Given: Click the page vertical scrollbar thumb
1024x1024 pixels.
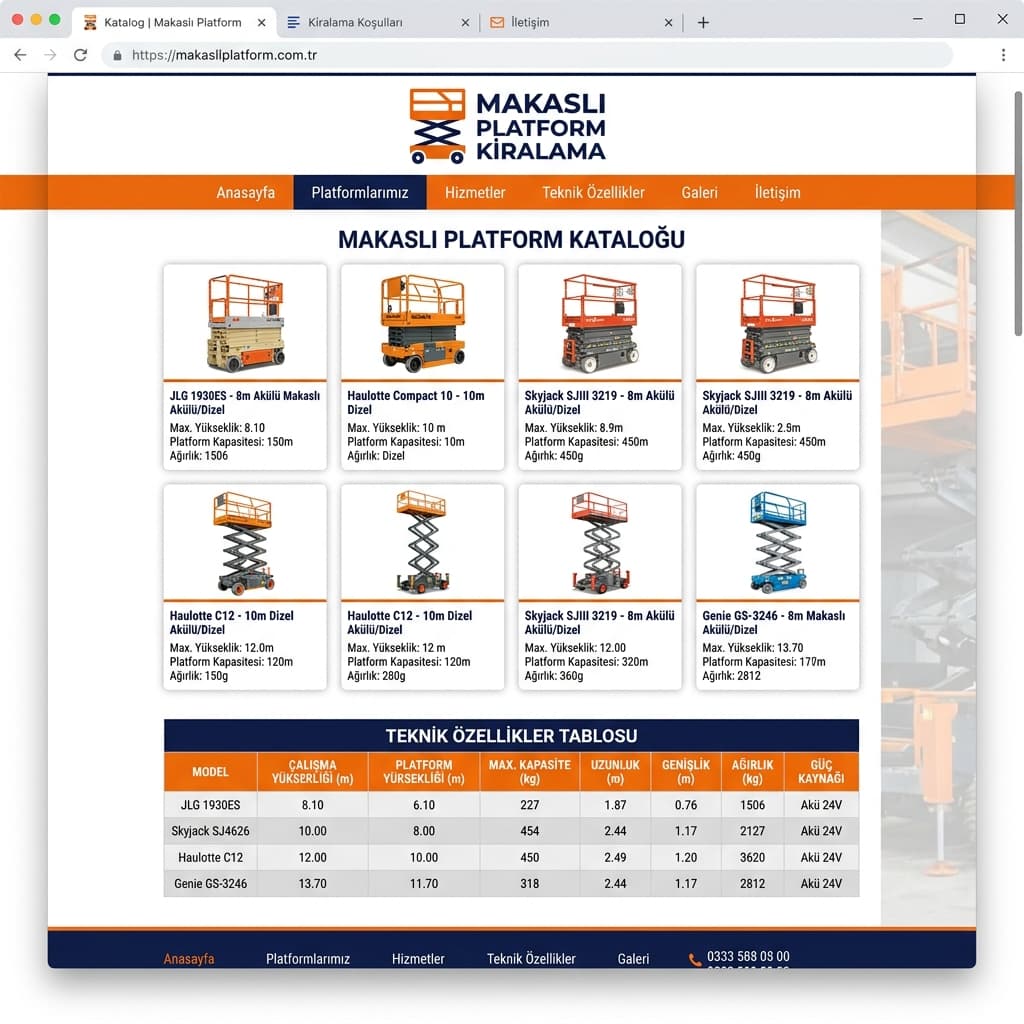Looking at the screenshot, I should [x=1018, y=214].
